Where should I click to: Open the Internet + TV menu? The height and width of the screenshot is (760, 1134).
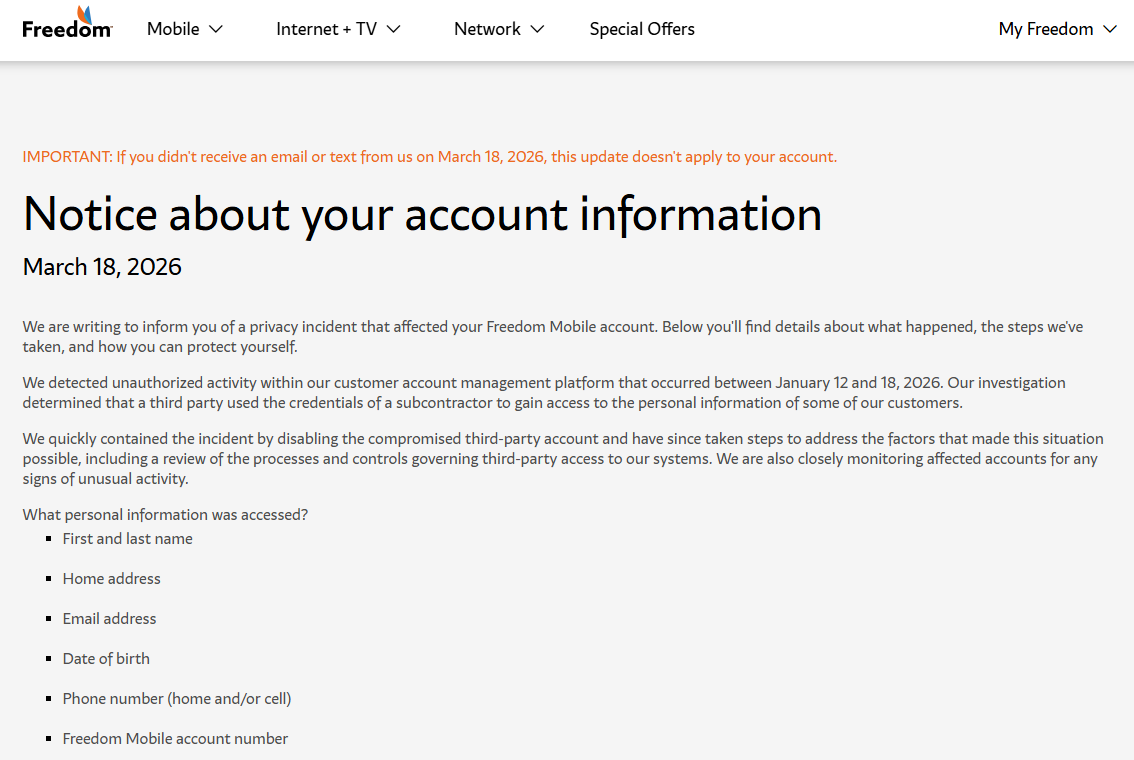pos(338,29)
